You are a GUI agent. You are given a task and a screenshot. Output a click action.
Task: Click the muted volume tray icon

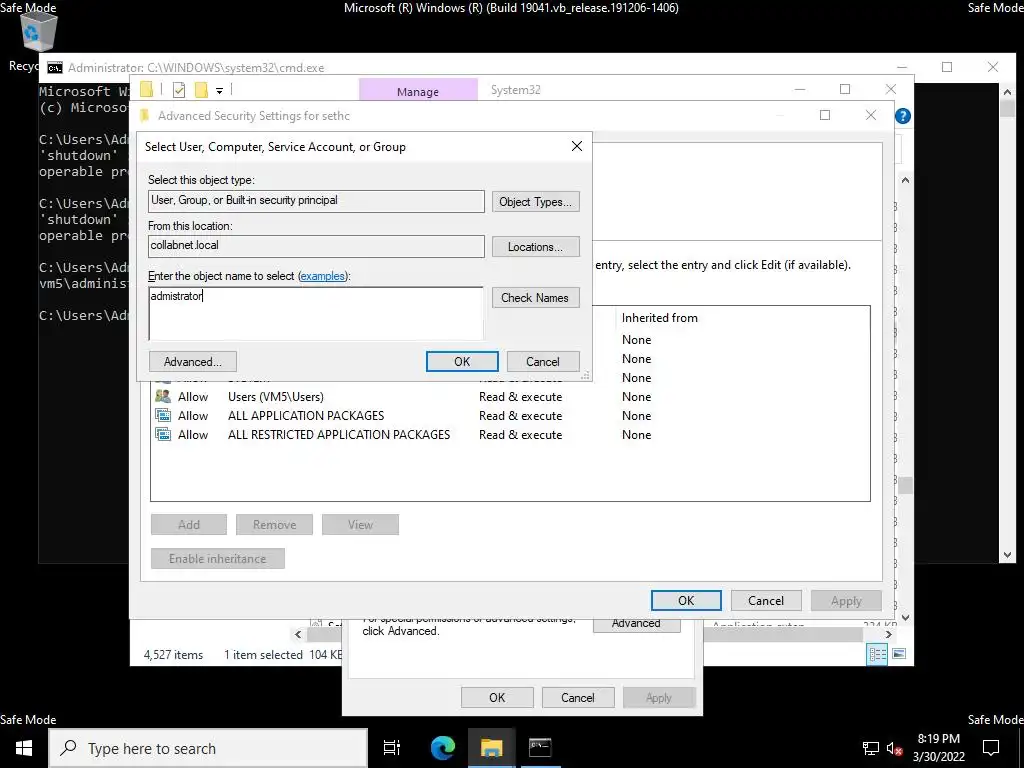(894, 749)
